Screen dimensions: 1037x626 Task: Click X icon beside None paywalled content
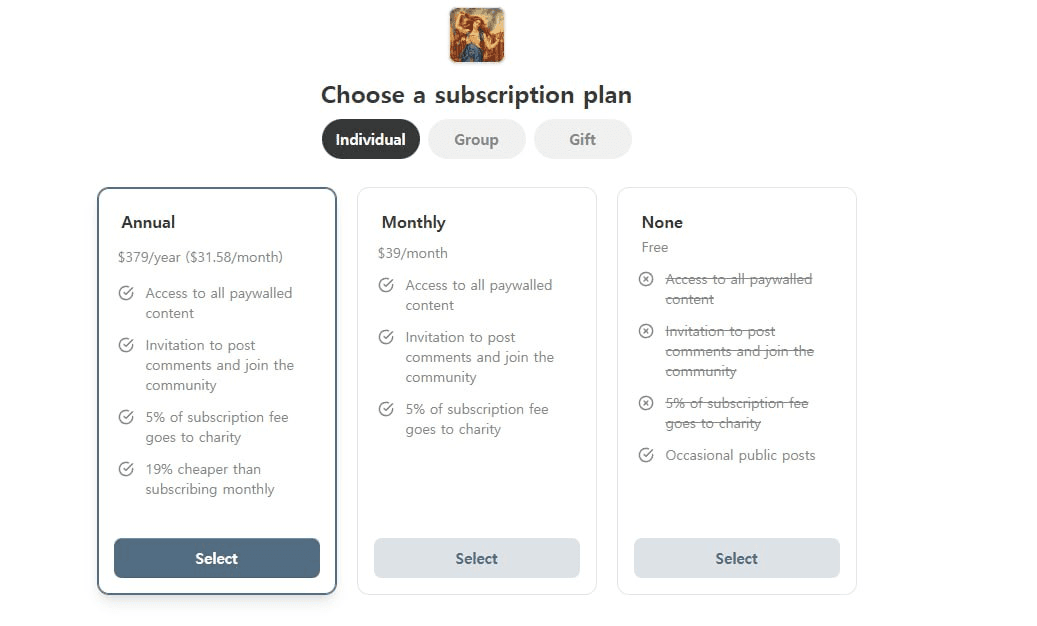(x=646, y=279)
